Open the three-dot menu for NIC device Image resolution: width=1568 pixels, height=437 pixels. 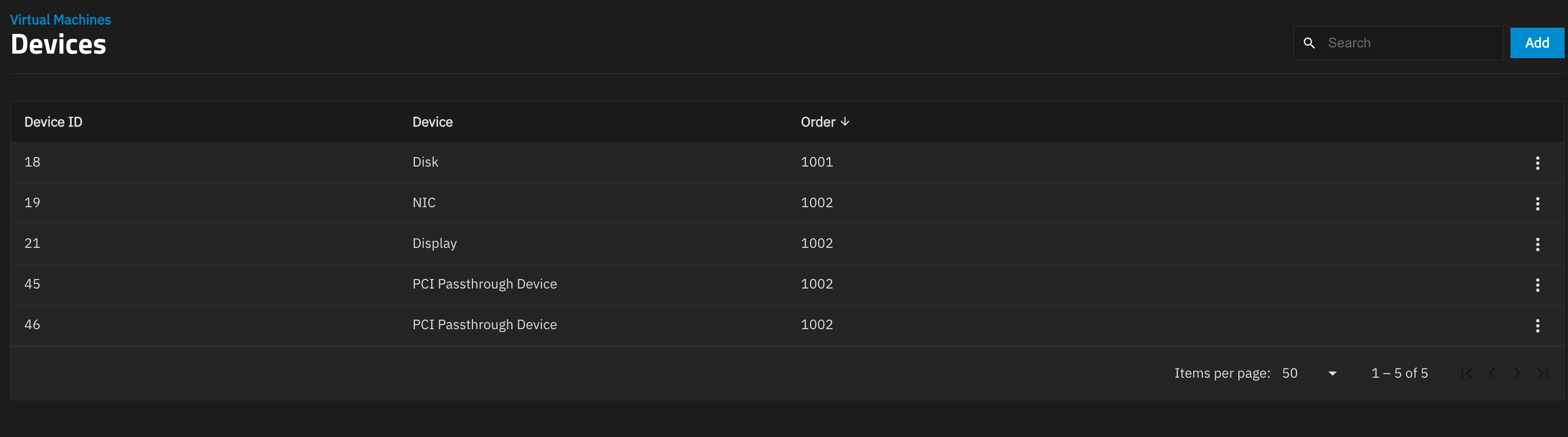tap(1537, 204)
